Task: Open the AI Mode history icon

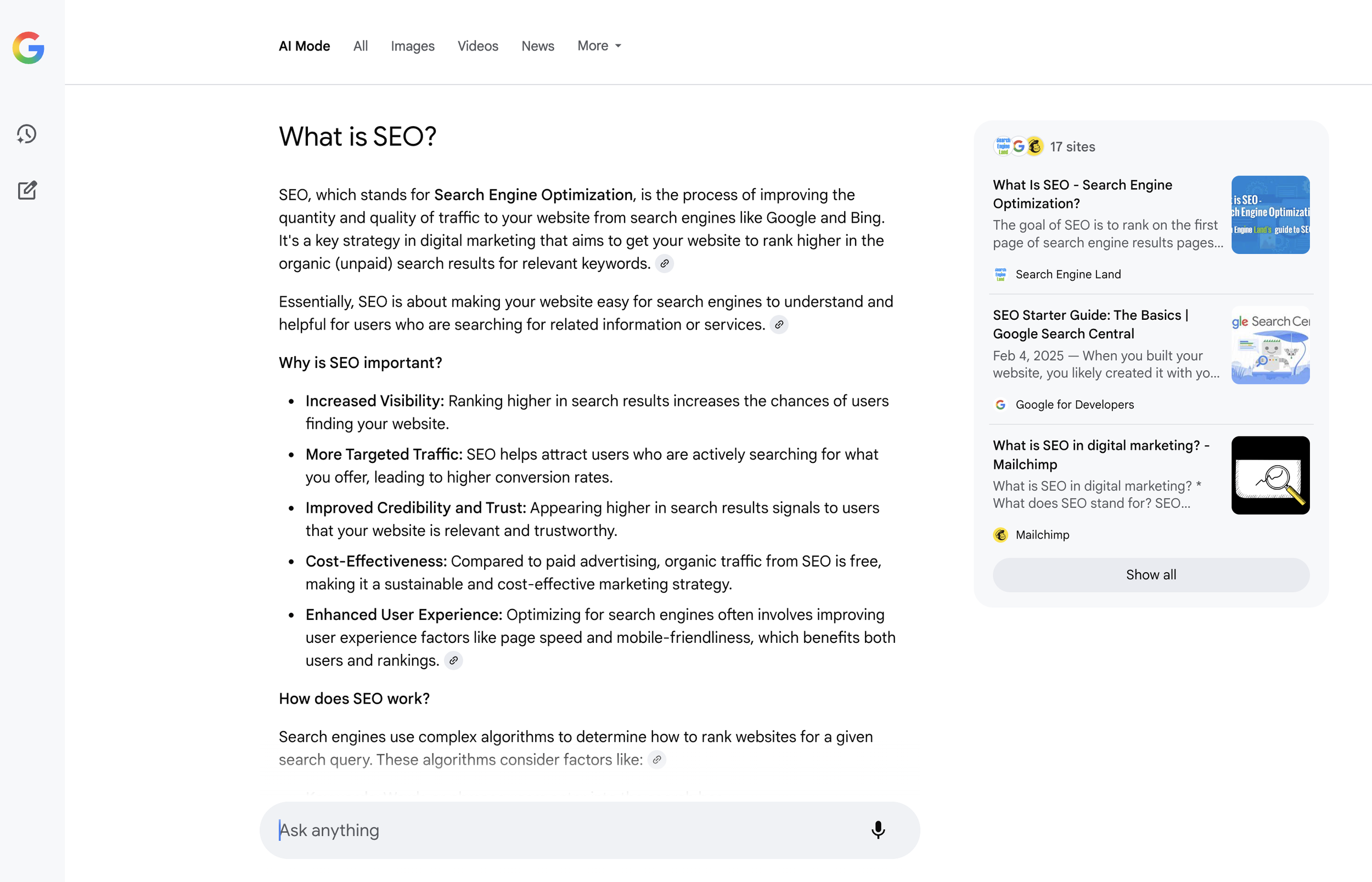Action: pyautogui.click(x=27, y=134)
